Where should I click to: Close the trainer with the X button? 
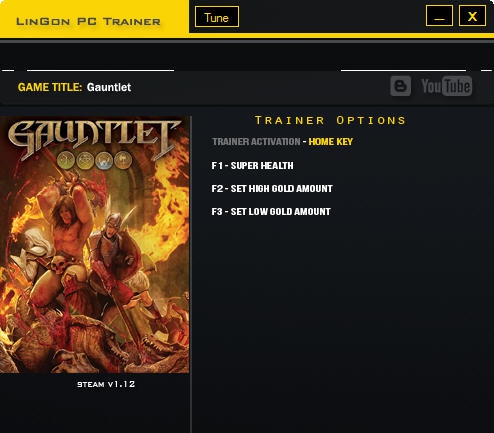coord(472,16)
